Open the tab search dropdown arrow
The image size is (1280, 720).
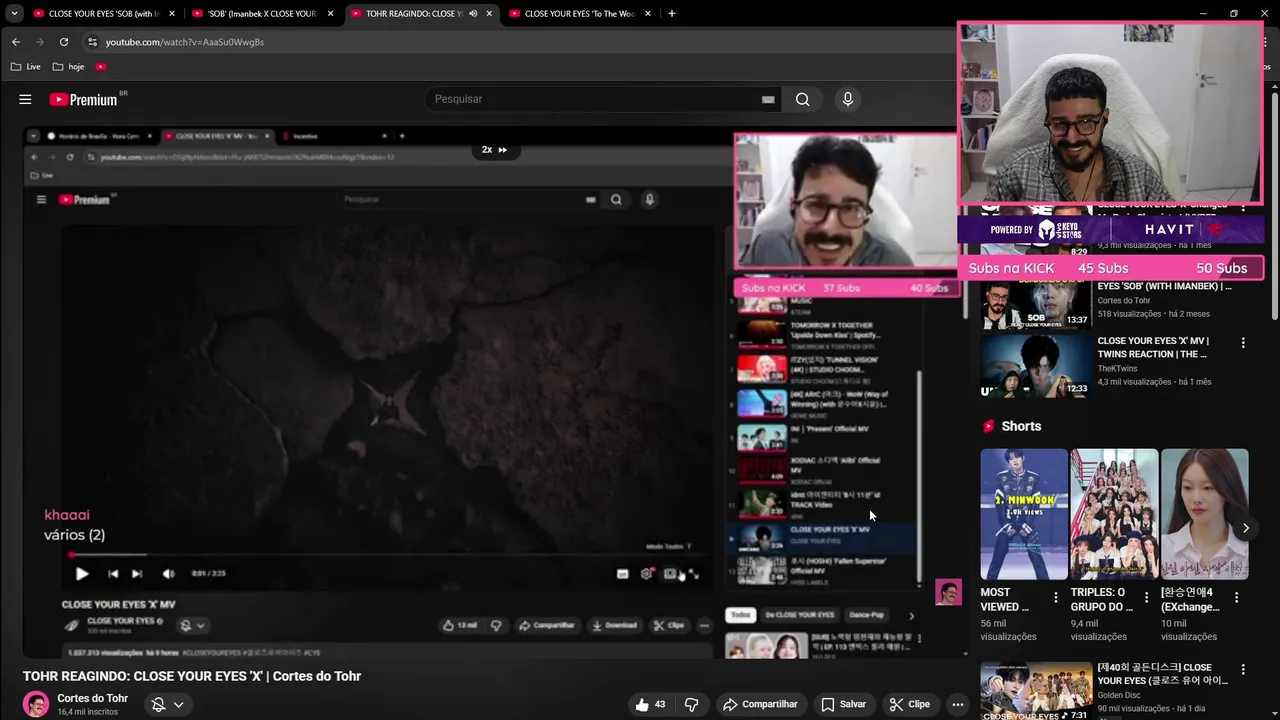pos(14,14)
